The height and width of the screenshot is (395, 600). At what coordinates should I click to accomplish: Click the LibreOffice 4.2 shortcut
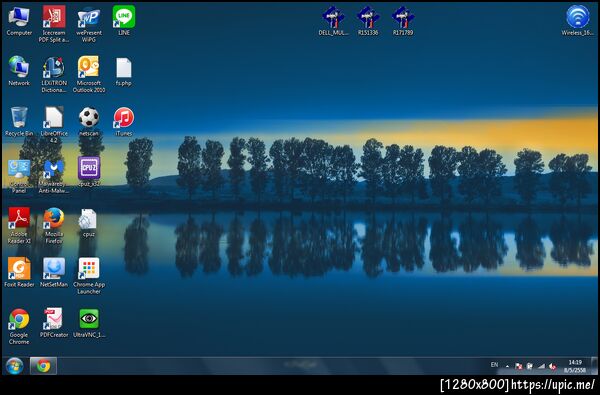[x=54, y=125]
